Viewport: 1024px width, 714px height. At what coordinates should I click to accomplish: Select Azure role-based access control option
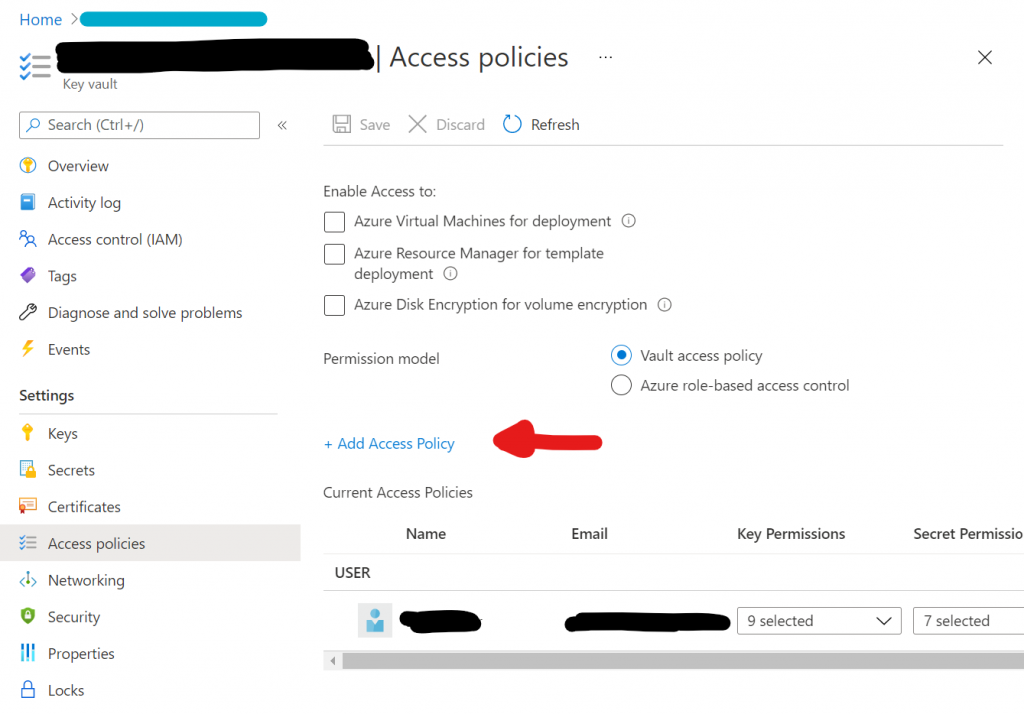[621, 385]
